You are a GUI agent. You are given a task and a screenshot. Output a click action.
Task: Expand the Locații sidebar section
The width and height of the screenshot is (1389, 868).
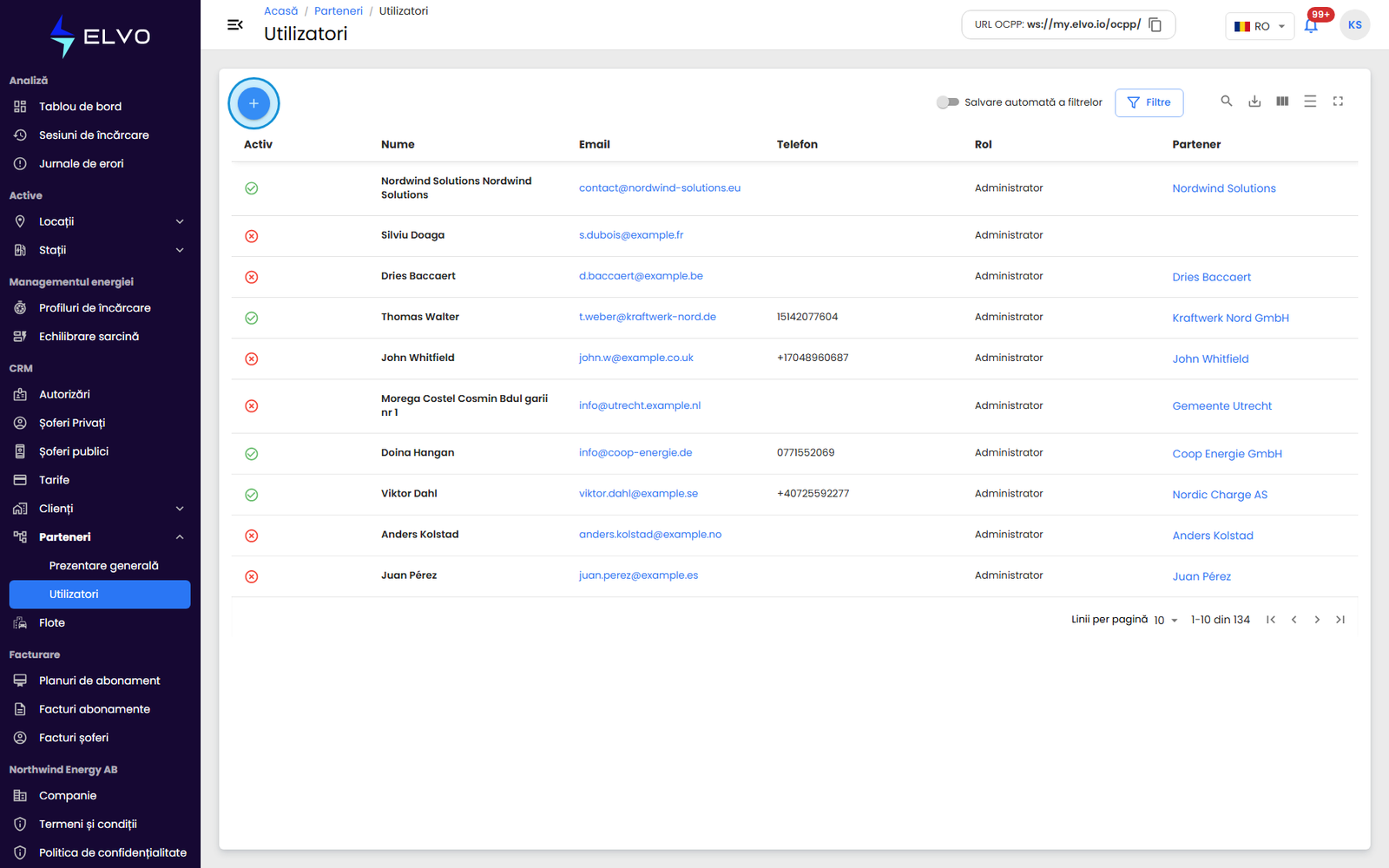point(100,221)
